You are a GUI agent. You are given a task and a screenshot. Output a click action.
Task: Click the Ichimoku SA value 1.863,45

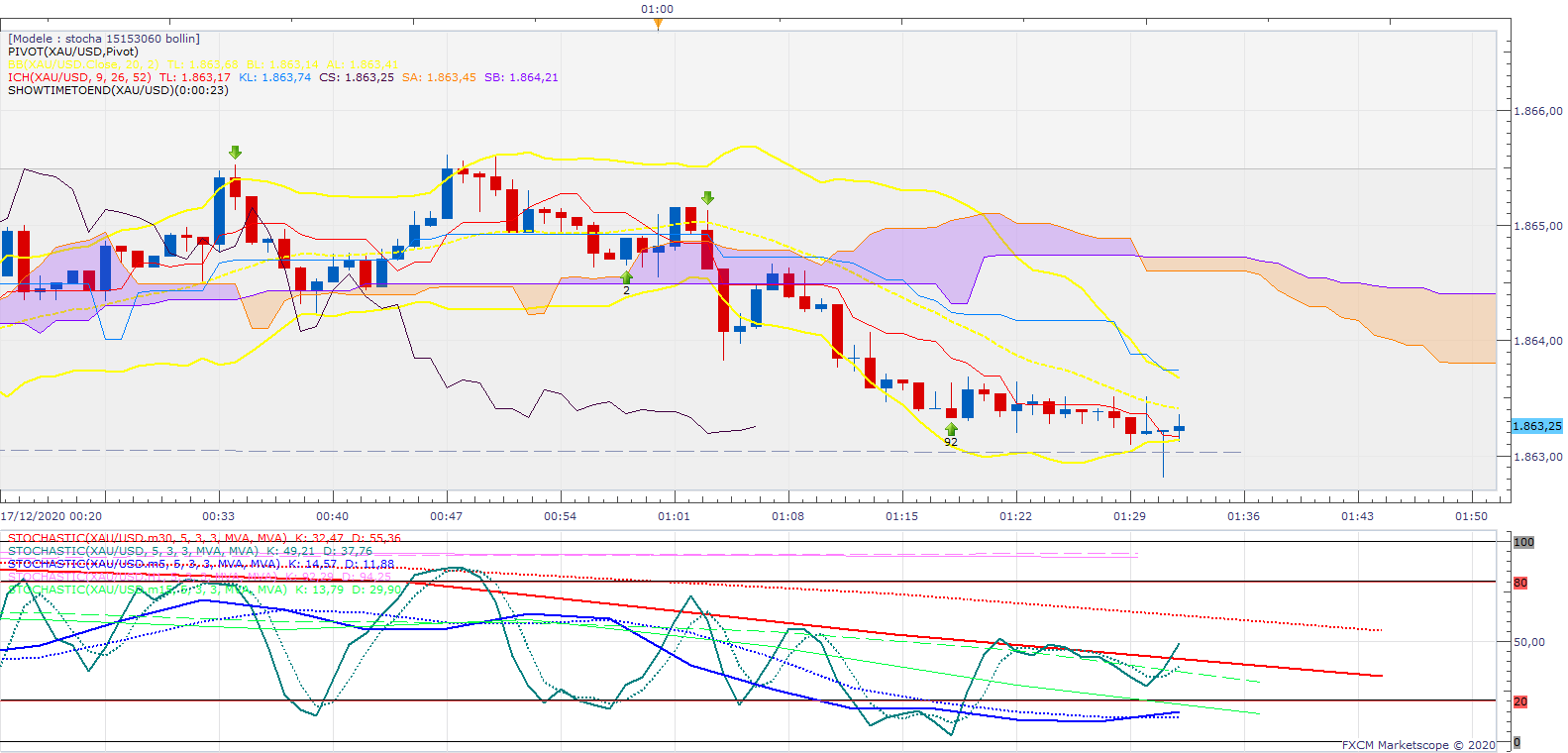tap(439, 77)
